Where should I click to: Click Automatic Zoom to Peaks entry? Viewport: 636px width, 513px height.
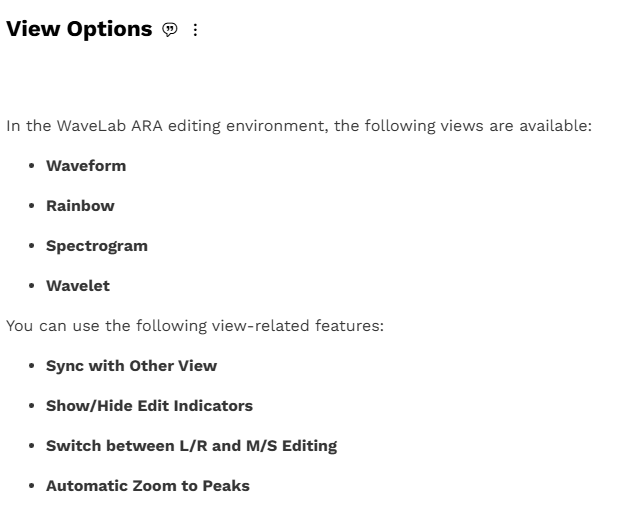point(148,486)
